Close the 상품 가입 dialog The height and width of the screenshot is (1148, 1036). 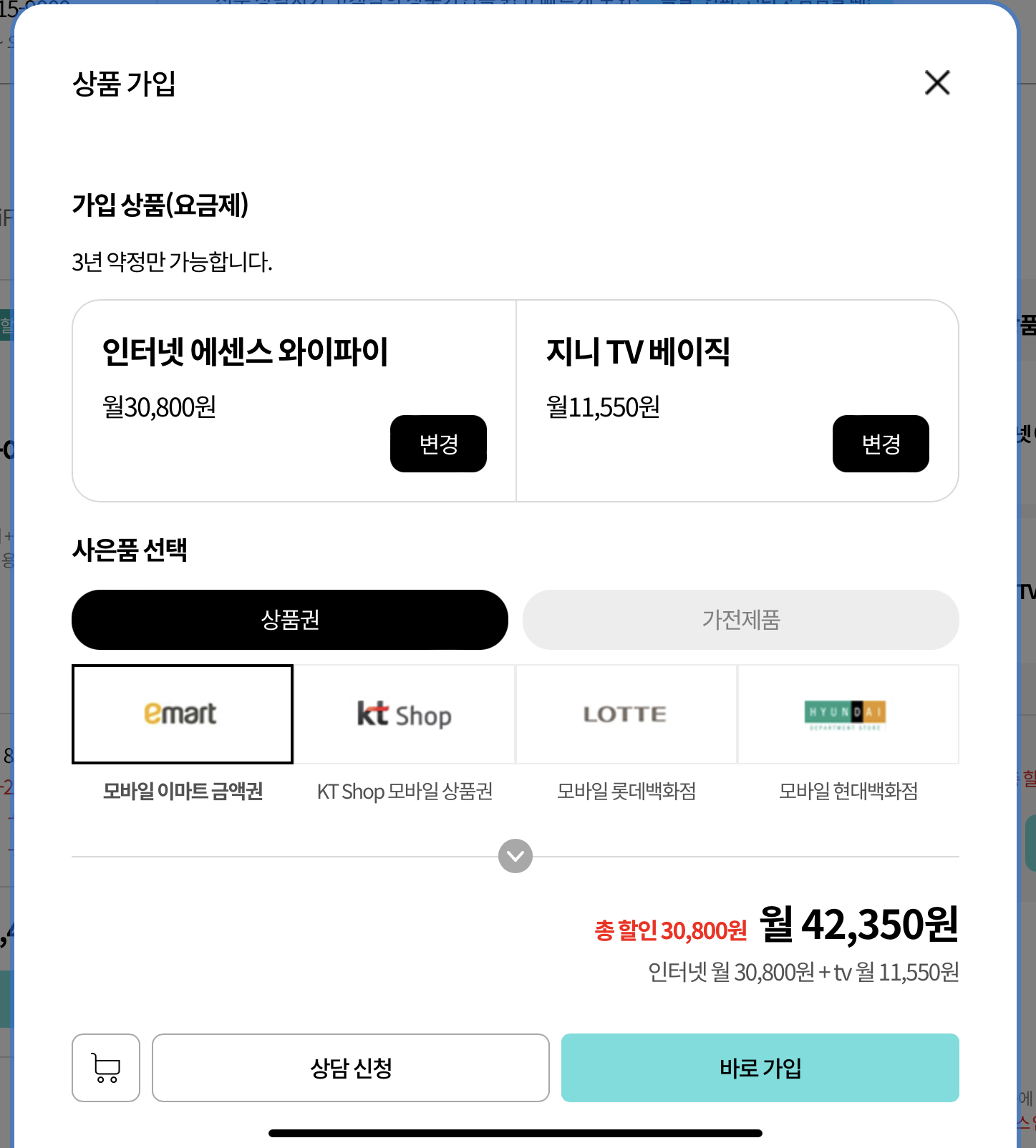point(936,83)
